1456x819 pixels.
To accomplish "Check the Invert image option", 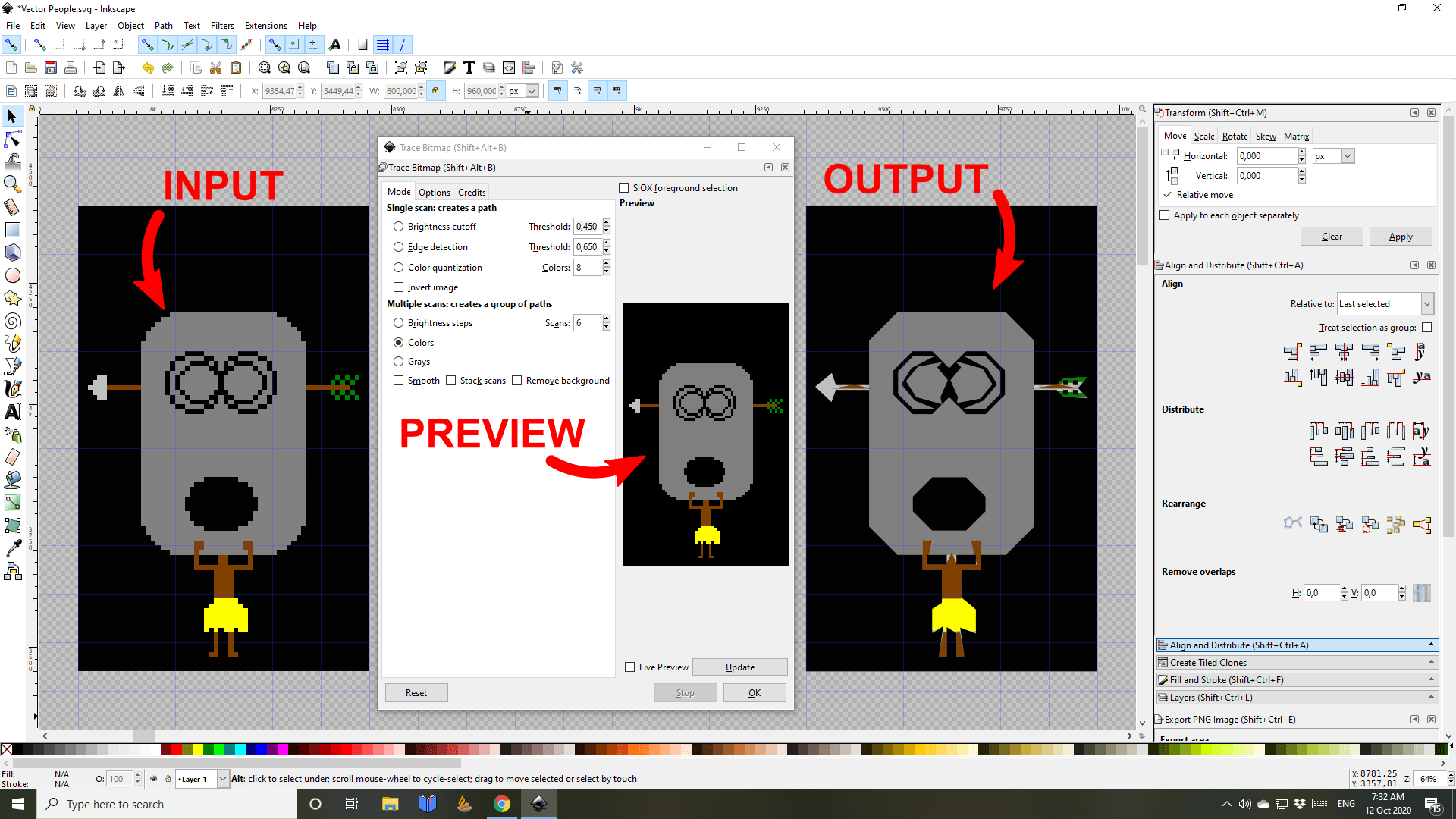I will tap(400, 287).
